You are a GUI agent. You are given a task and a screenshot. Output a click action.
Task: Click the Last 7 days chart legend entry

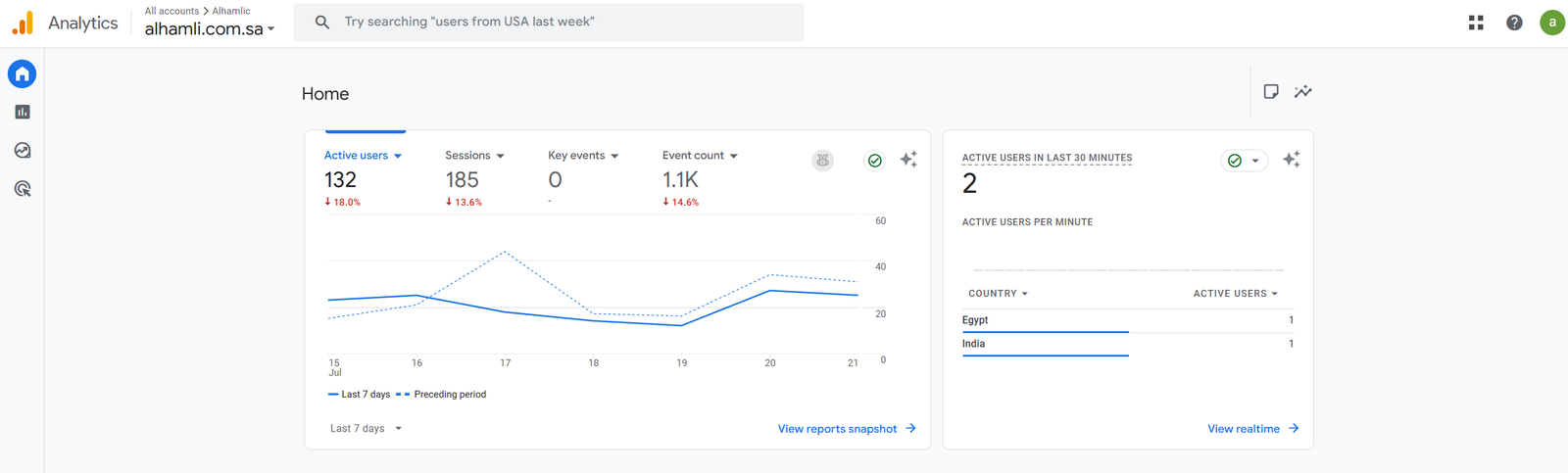[x=359, y=395]
